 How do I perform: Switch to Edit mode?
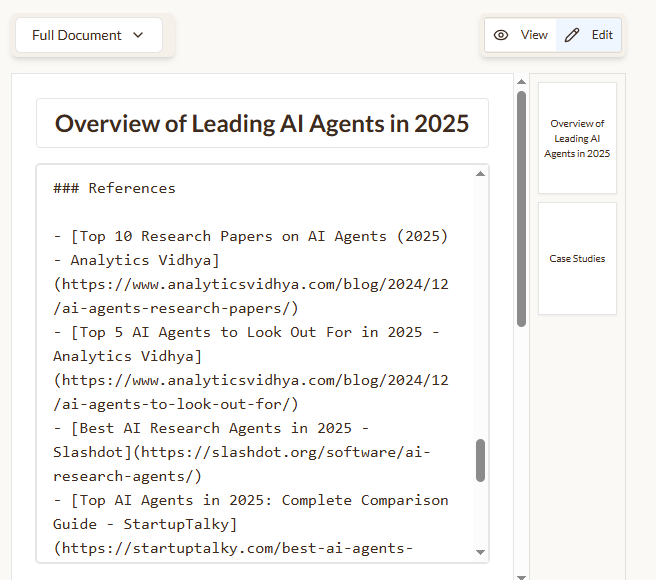click(588, 35)
